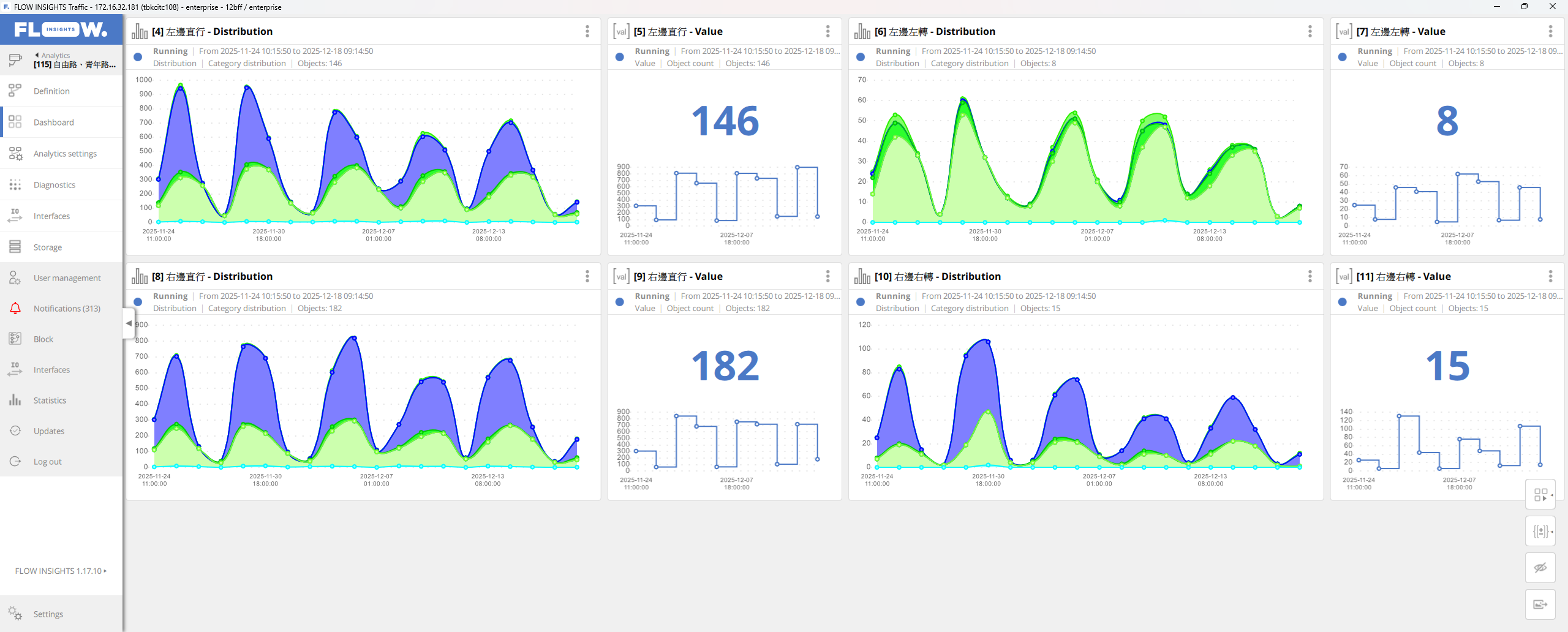Open the Storage stack icon
This screenshot has width=1568, height=632.
tap(15, 247)
